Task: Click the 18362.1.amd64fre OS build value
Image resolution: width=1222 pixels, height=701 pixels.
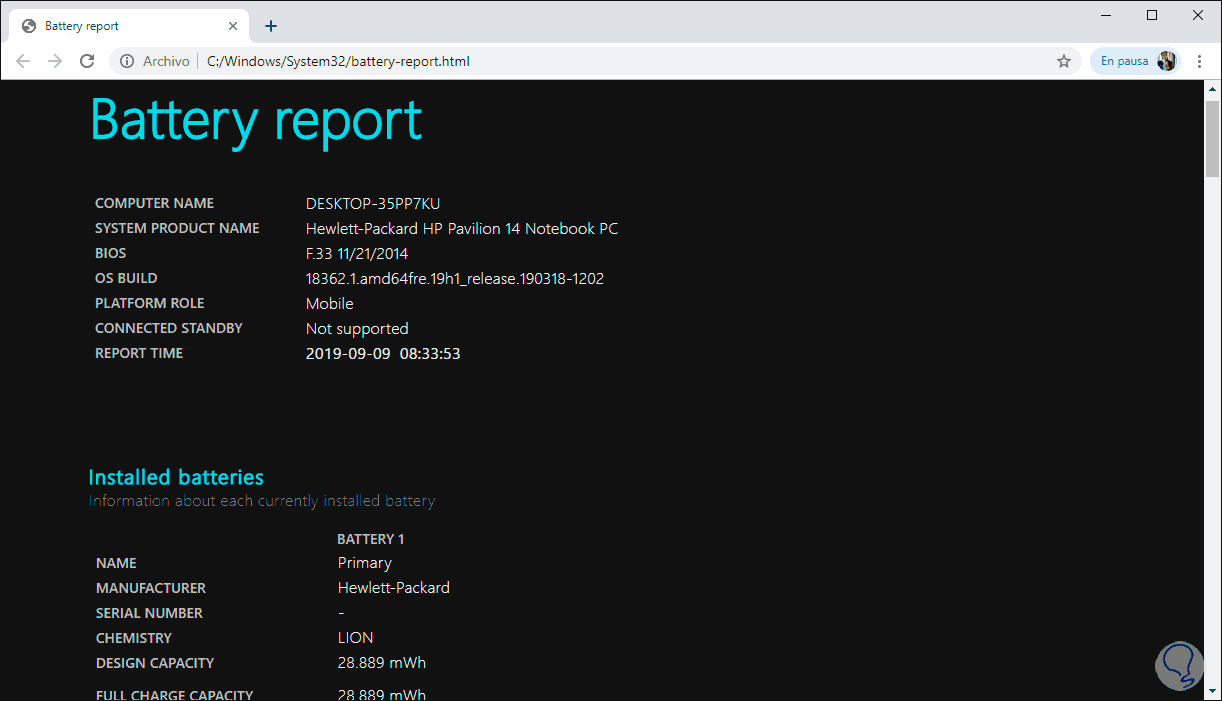Action: [455, 279]
